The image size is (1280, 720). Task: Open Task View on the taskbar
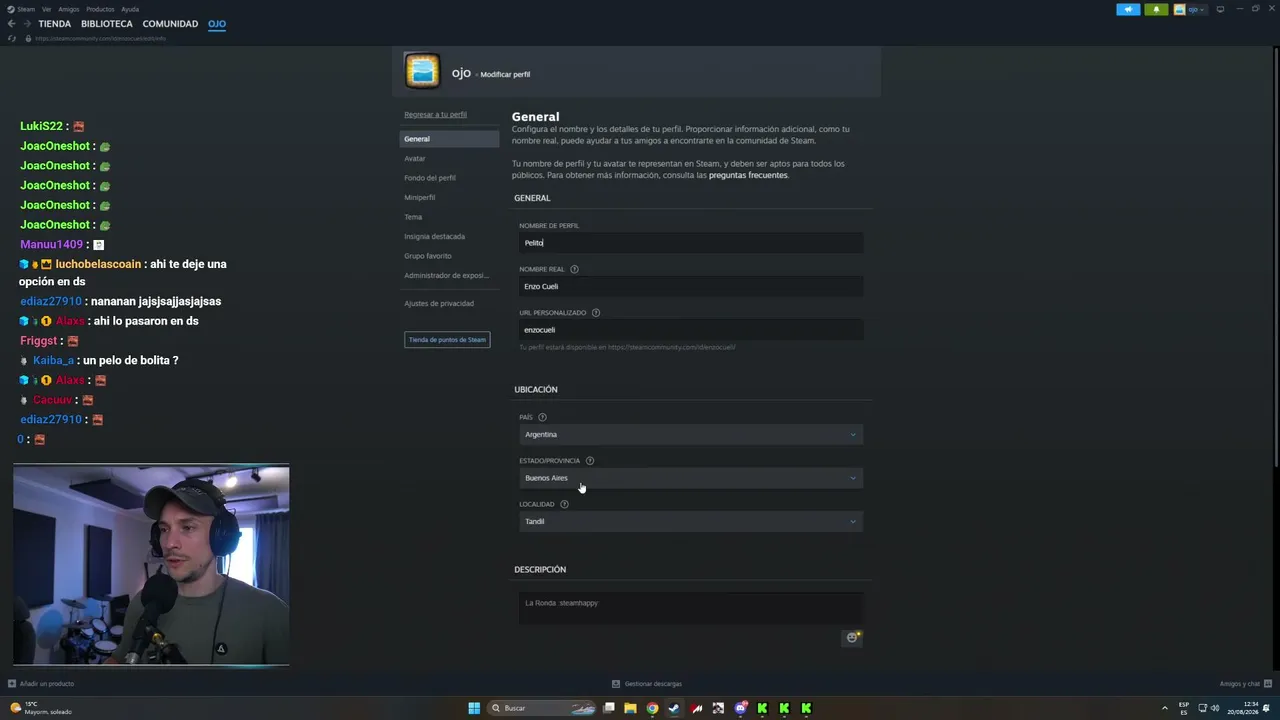[x=609, y=708]
